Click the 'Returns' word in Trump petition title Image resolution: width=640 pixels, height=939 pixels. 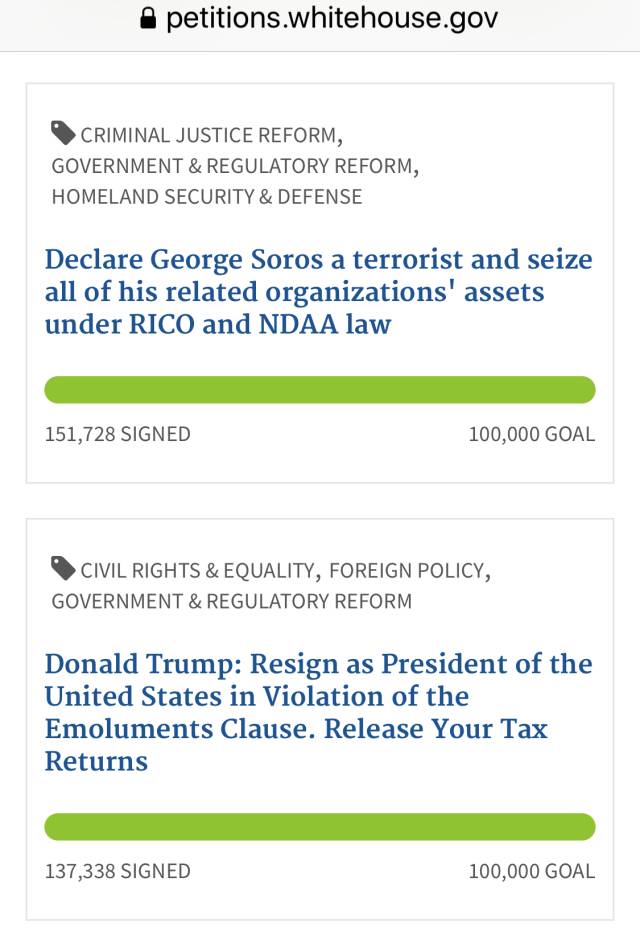click(x=96, y=762)
